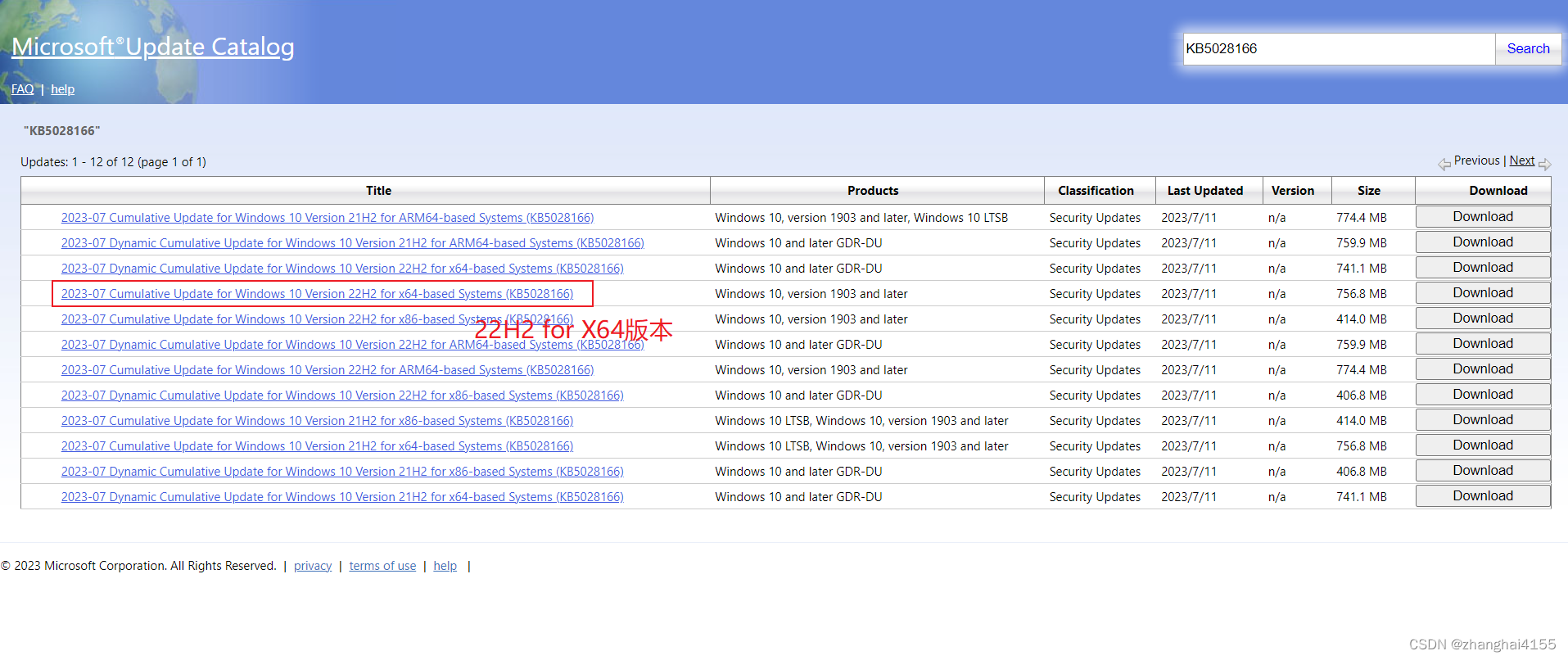Download 22H2 ARM64 Dynamic Update 759.9 MB
This screenshot has width=1568, height=660.
pos(1483,344)
